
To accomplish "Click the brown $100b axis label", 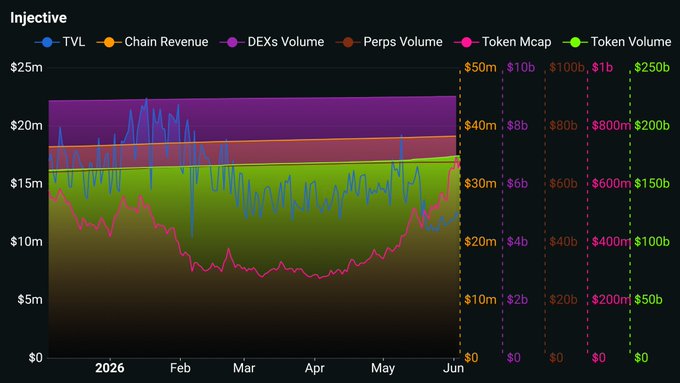I will click(567, 67).
